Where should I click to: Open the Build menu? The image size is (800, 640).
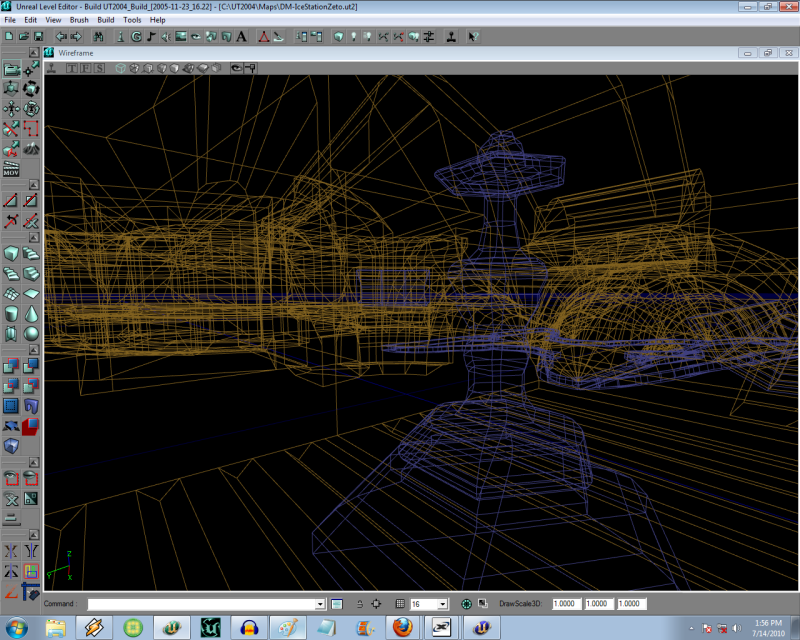(x=106, y=20)
